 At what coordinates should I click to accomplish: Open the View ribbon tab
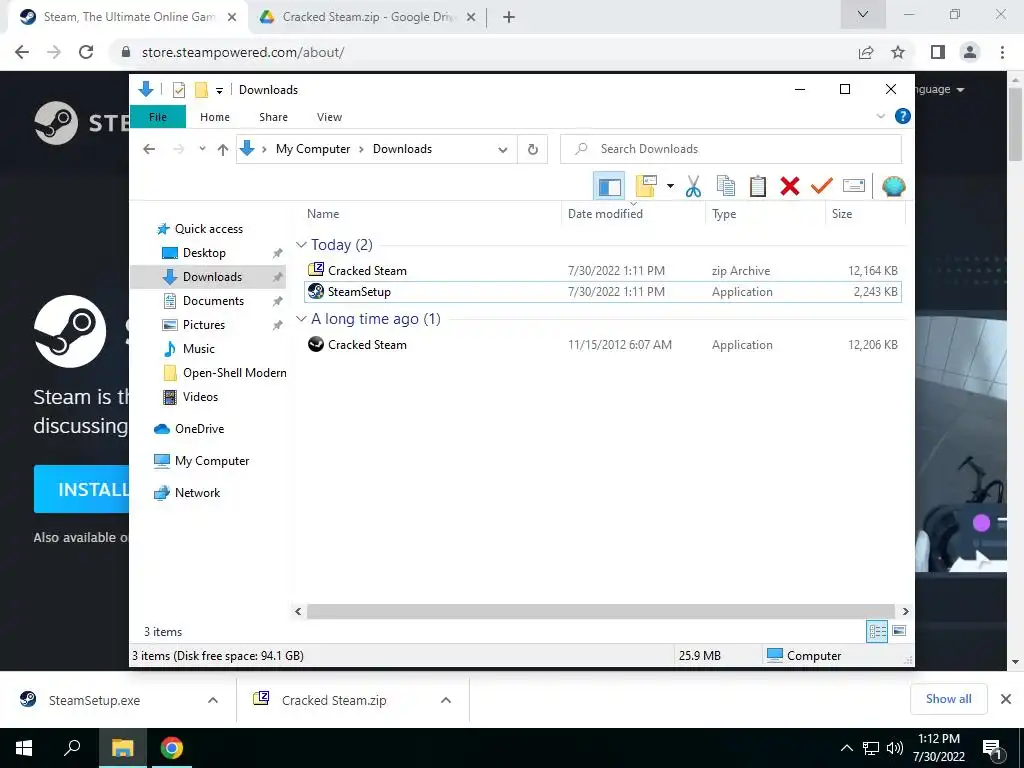coord(329,117)
